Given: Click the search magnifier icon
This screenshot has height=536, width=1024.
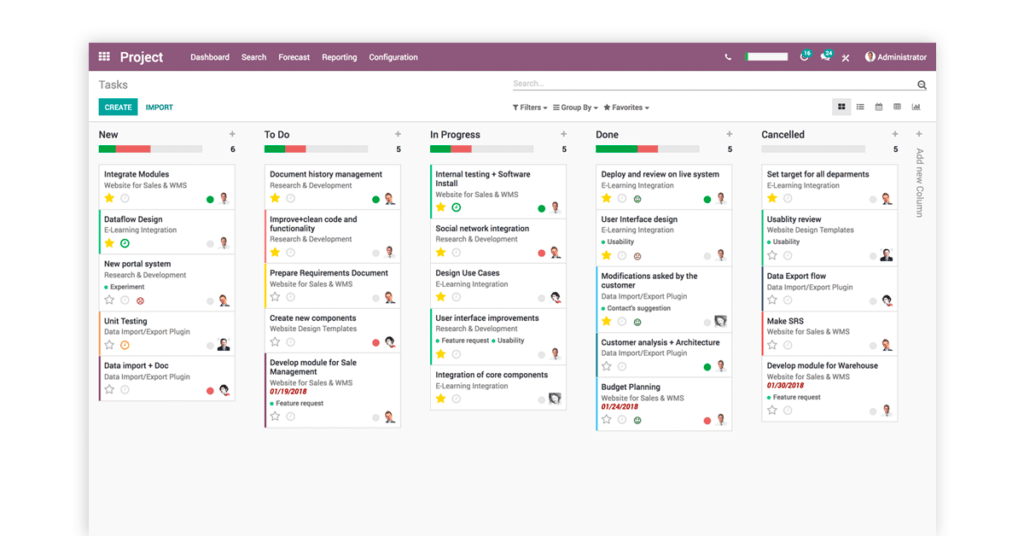Looking at the screenshot, I should pos(922,85).
